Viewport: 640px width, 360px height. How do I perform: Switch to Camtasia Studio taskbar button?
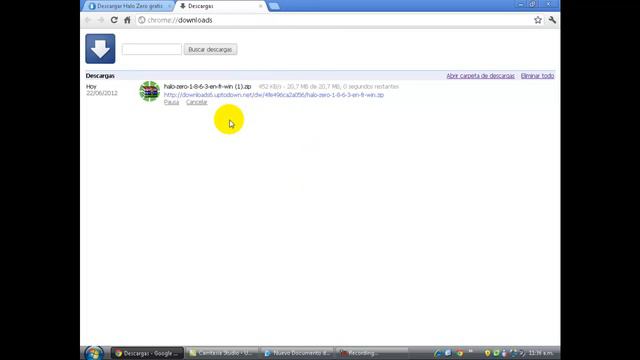222,353
